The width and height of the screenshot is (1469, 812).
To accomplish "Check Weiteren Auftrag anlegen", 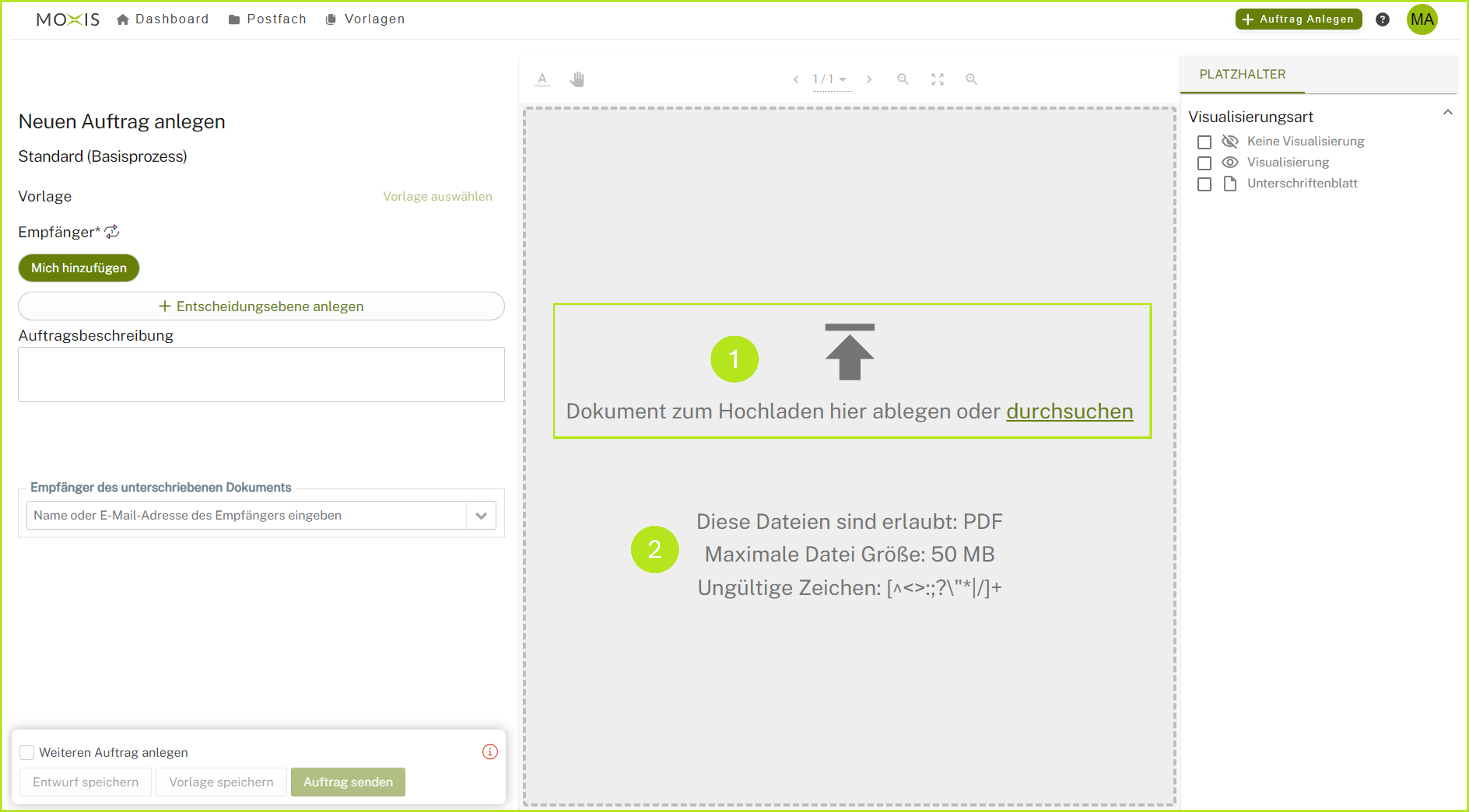I will [x=27, y=752].
